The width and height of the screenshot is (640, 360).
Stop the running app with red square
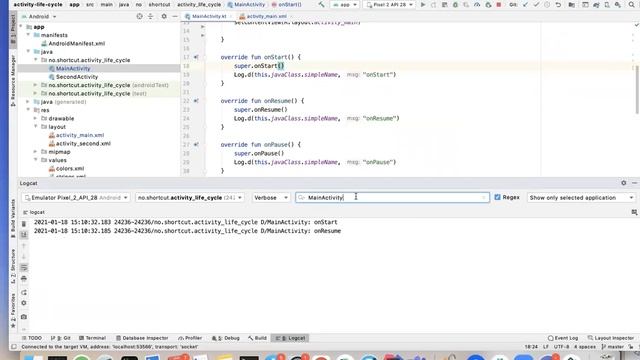[498, 4]
